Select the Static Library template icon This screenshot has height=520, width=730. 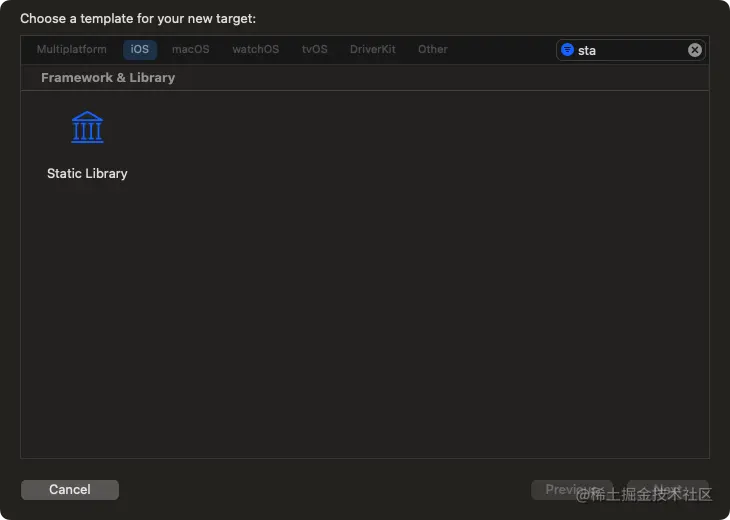coord(87,127)
